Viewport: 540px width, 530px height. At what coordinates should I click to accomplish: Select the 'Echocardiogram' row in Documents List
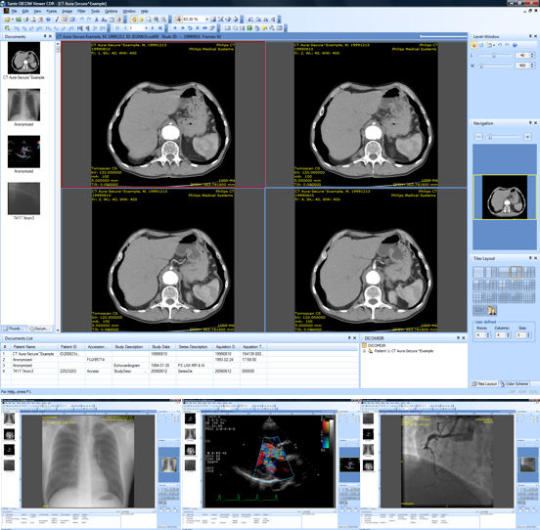179,365
